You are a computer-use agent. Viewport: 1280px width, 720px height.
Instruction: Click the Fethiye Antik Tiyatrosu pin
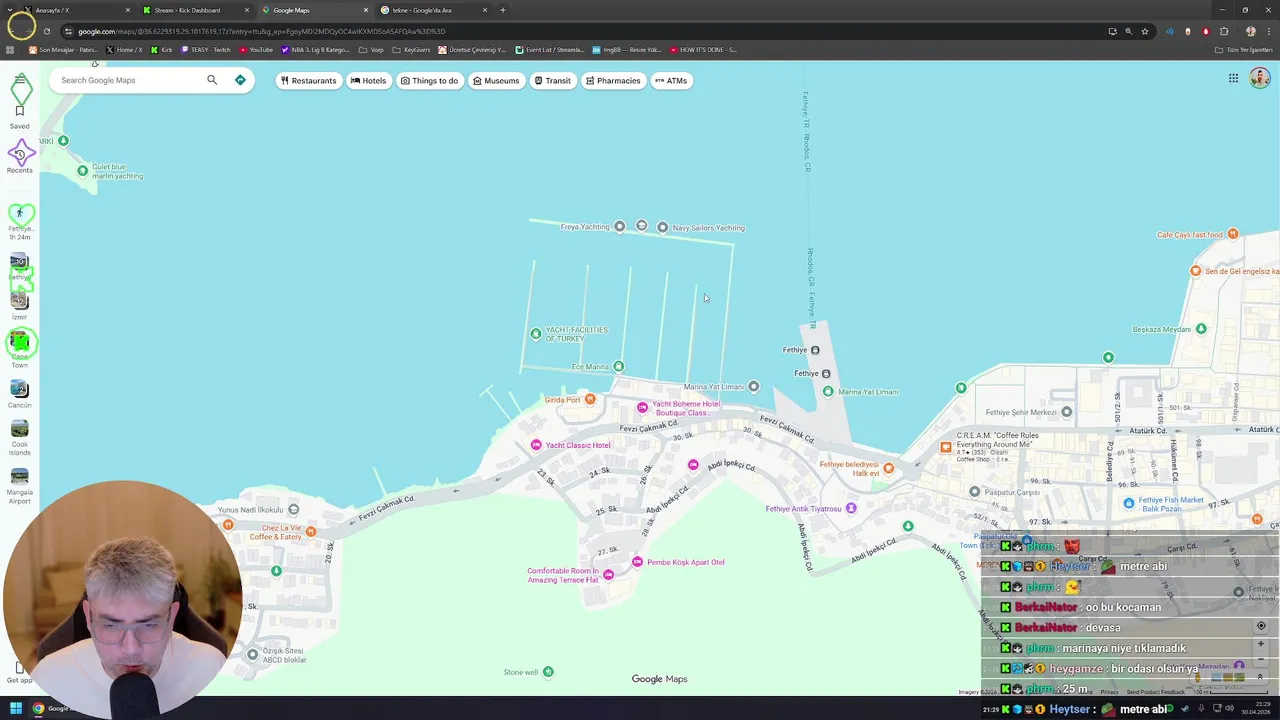pyautogui.click(x=851, y=509)
